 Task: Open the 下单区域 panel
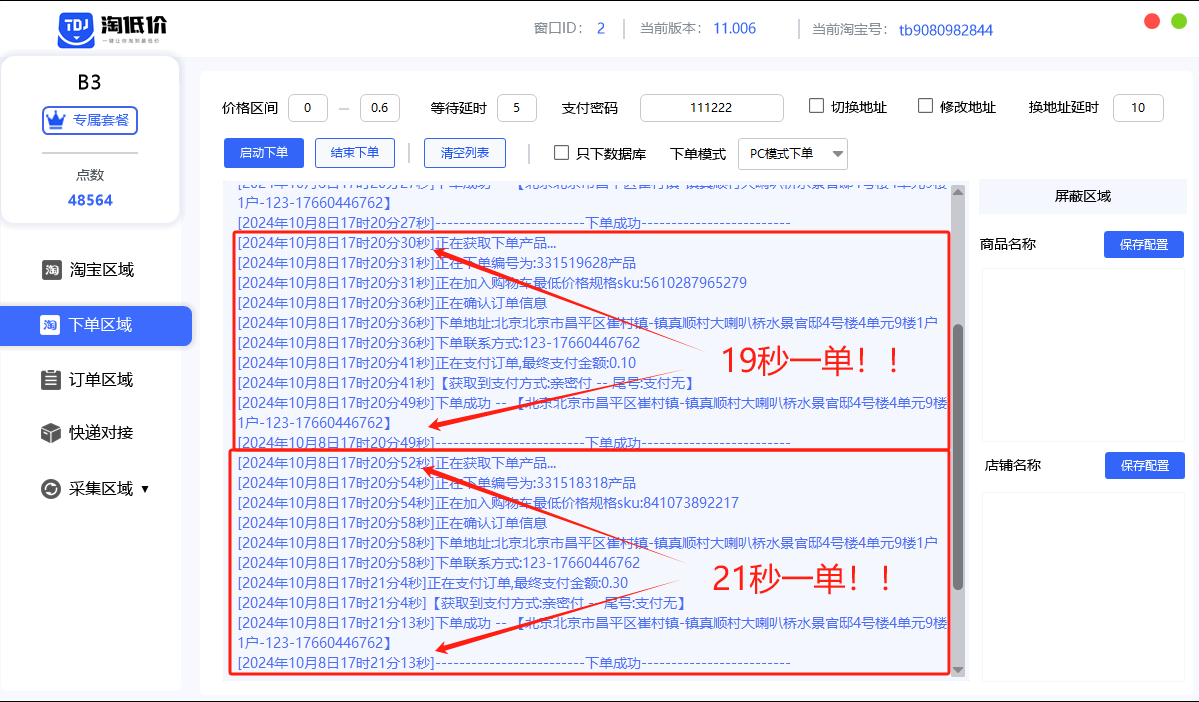[x=95, y=326]
